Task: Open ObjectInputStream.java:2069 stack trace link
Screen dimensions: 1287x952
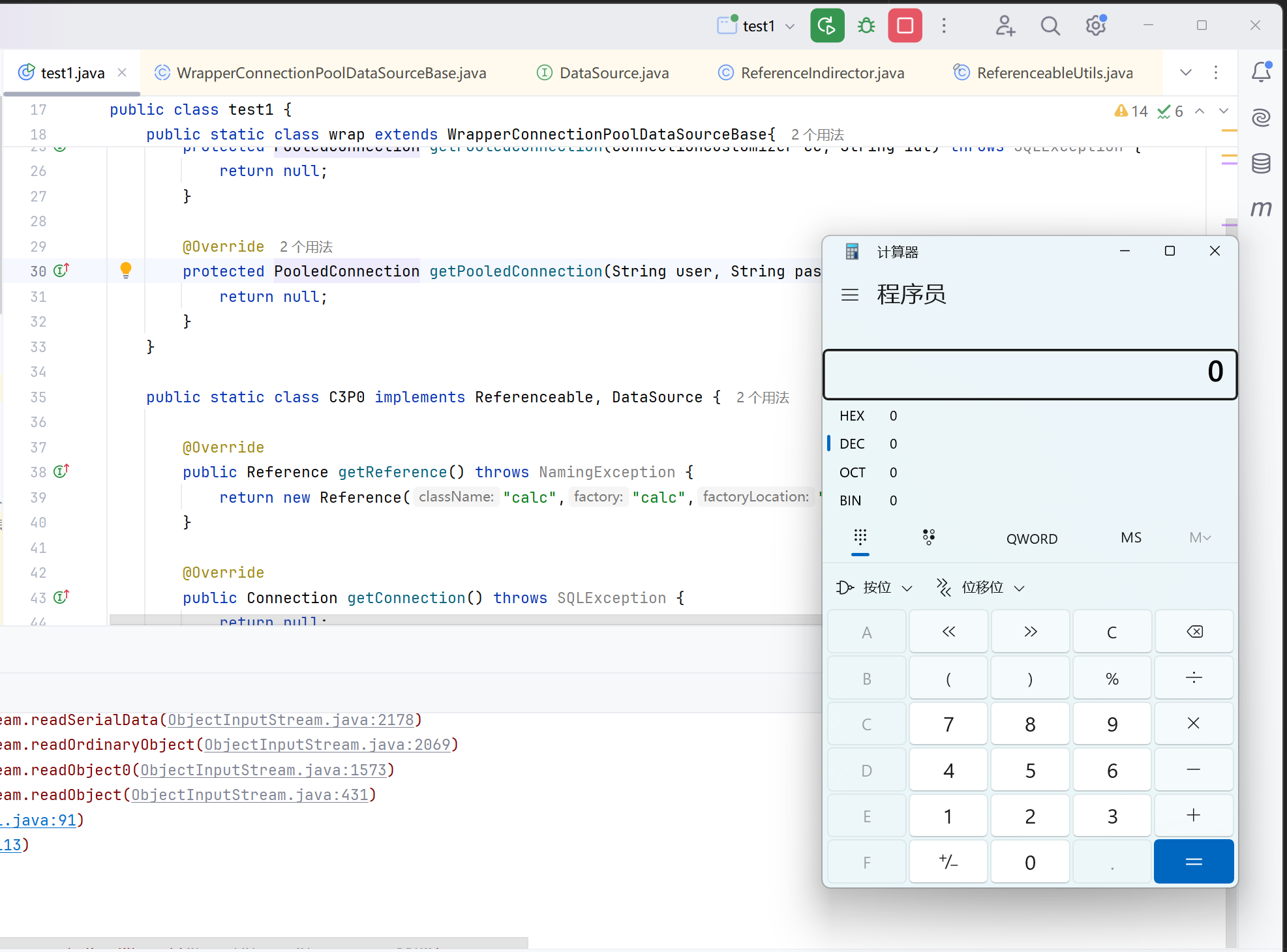Action: tap(327, 745)
